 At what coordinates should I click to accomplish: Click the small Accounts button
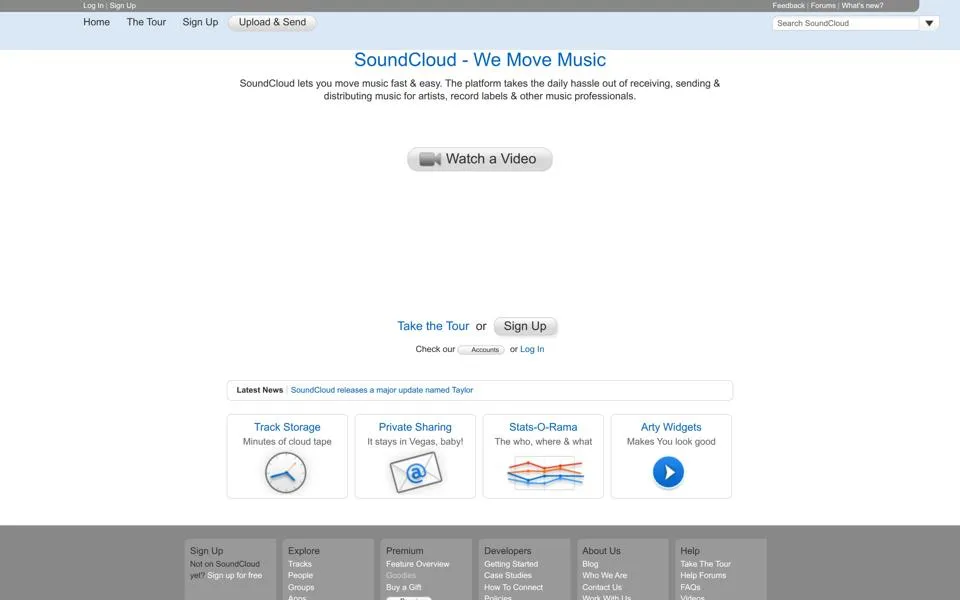tap(481, 350)
